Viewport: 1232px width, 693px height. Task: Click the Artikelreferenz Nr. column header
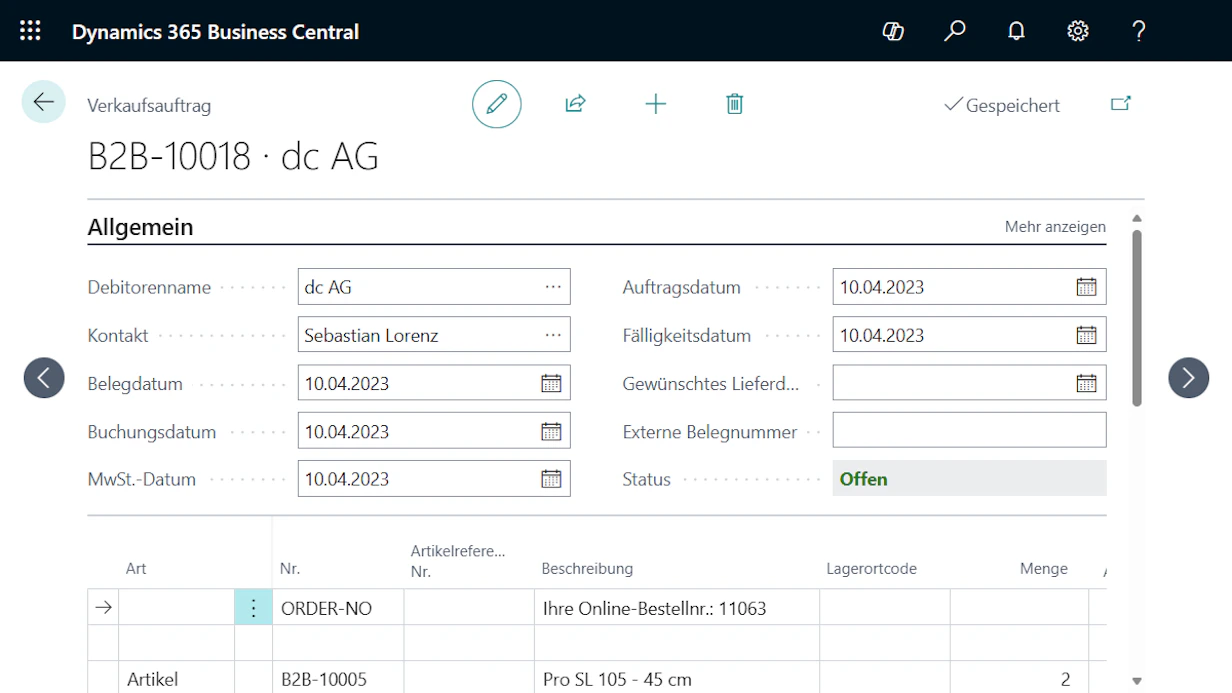(458, 561)
